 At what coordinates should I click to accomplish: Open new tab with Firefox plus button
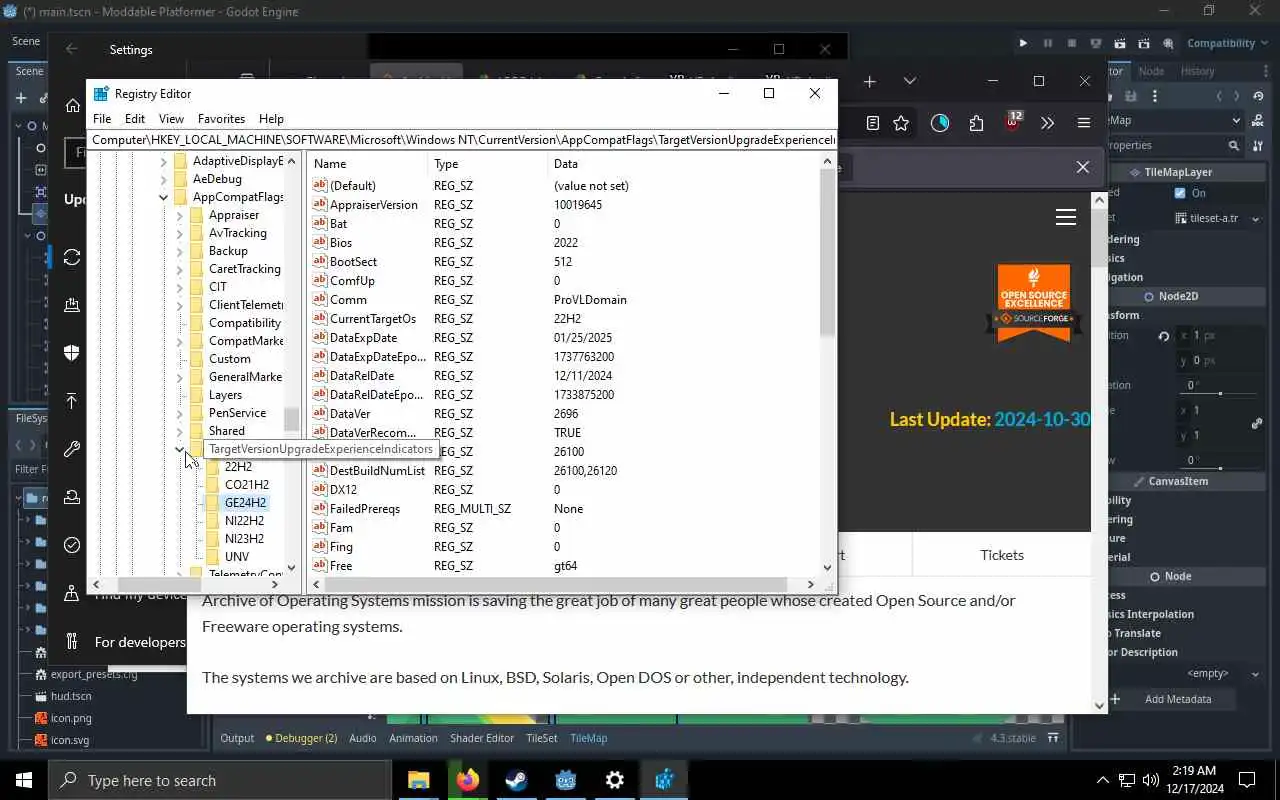pos(869,81)
